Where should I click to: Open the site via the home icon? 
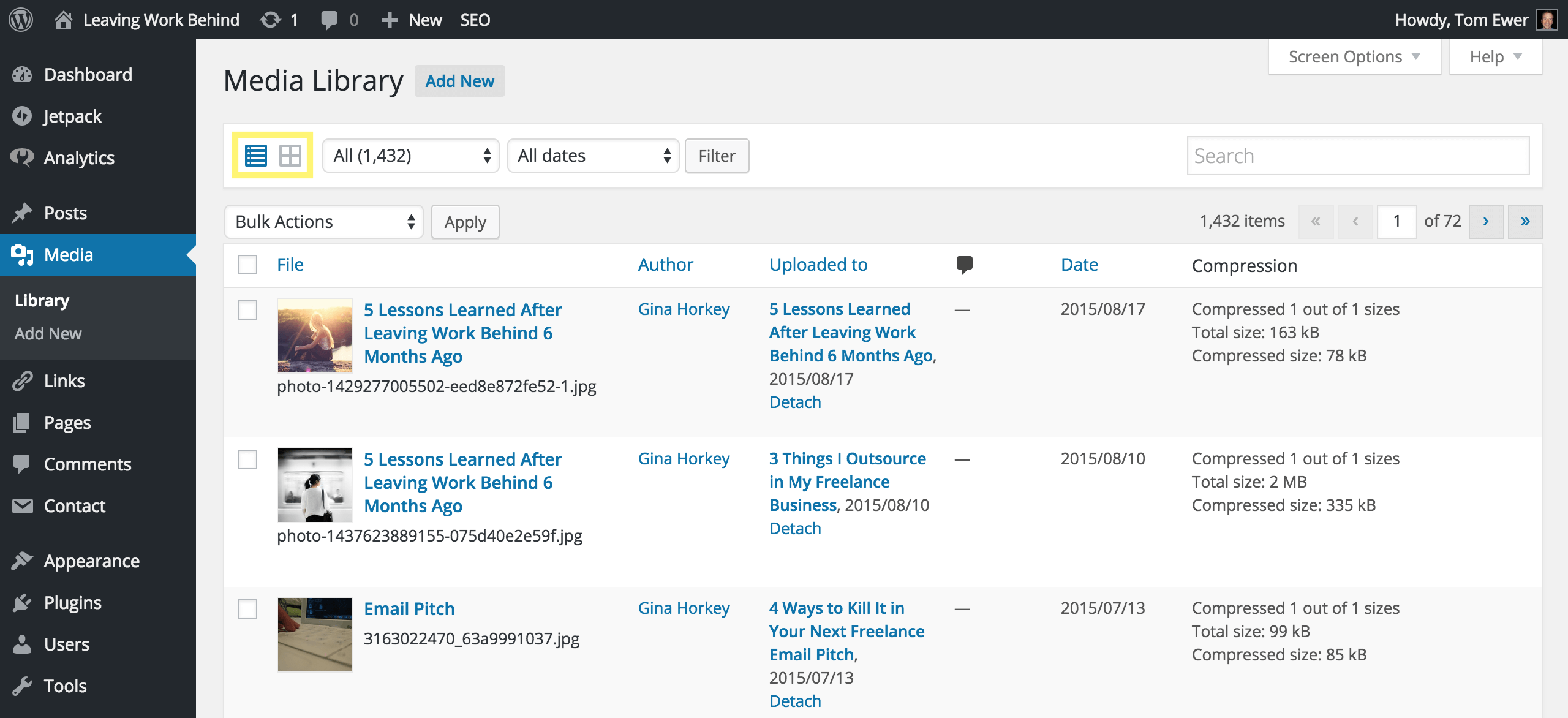65,19
